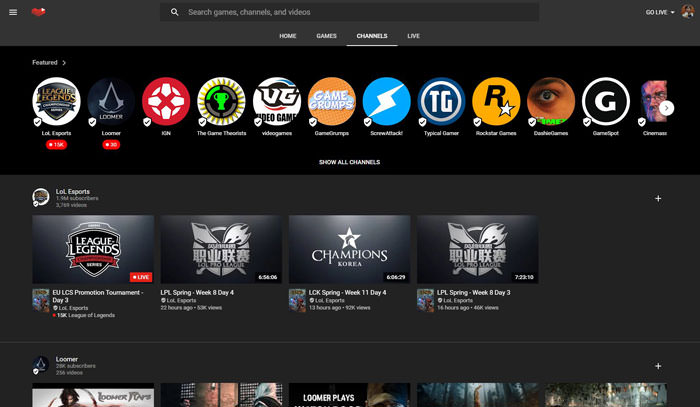Click into the search games input field
Viewport: 700px width, 407px height.
[x=360, y=12]
